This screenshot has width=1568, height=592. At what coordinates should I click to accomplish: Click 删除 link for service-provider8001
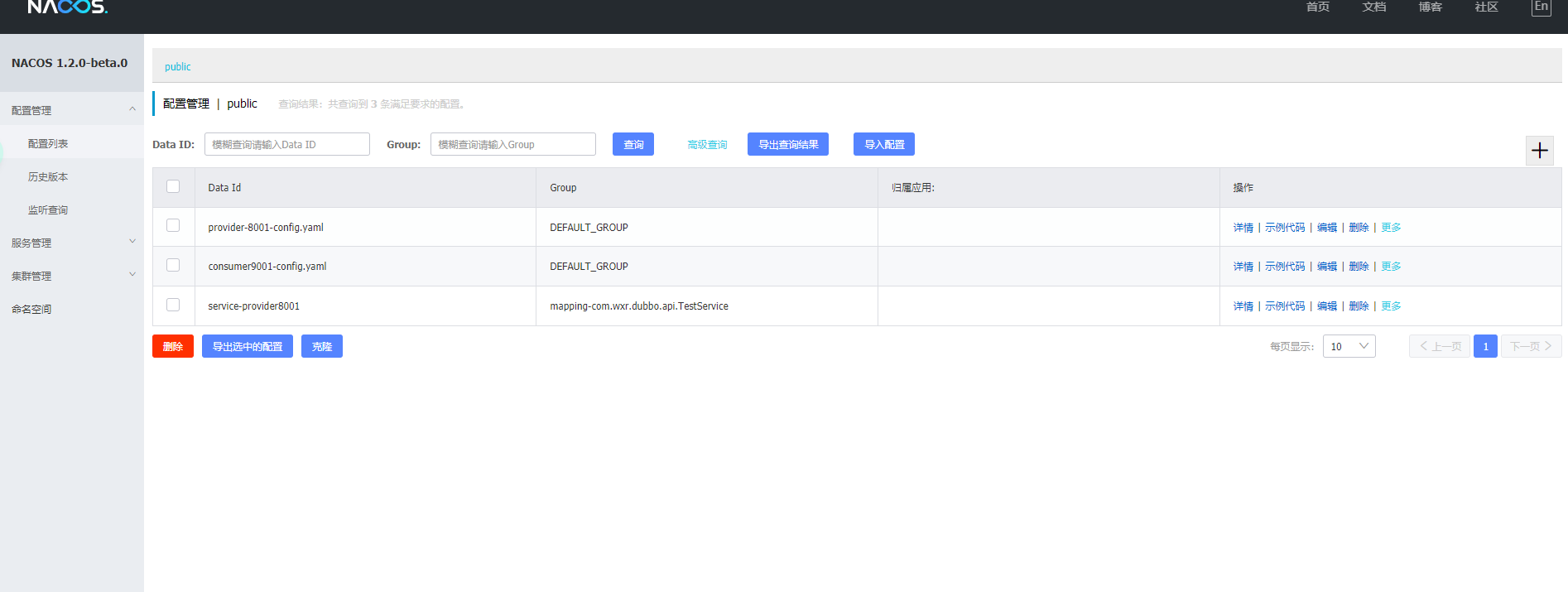(x=1359, y=306)
